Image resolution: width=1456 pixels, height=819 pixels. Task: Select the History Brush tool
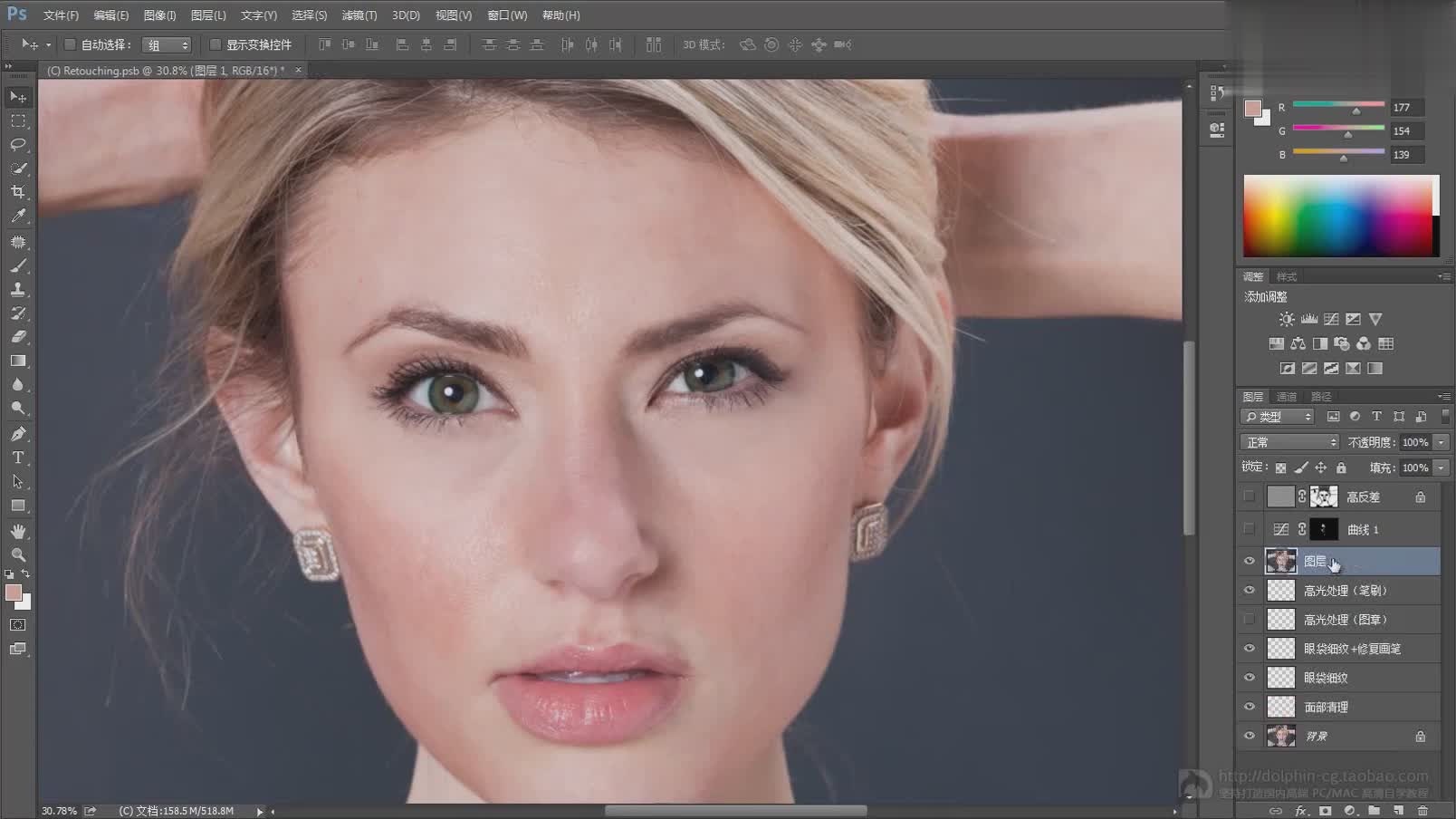18,313
